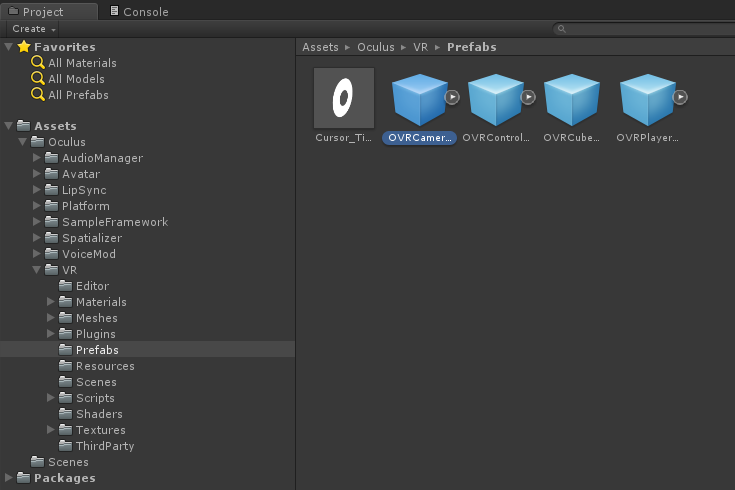Select the OVRCamer... prefab cube icon
This screenshot has height=490, width=735.
click(x=419, y=99)
